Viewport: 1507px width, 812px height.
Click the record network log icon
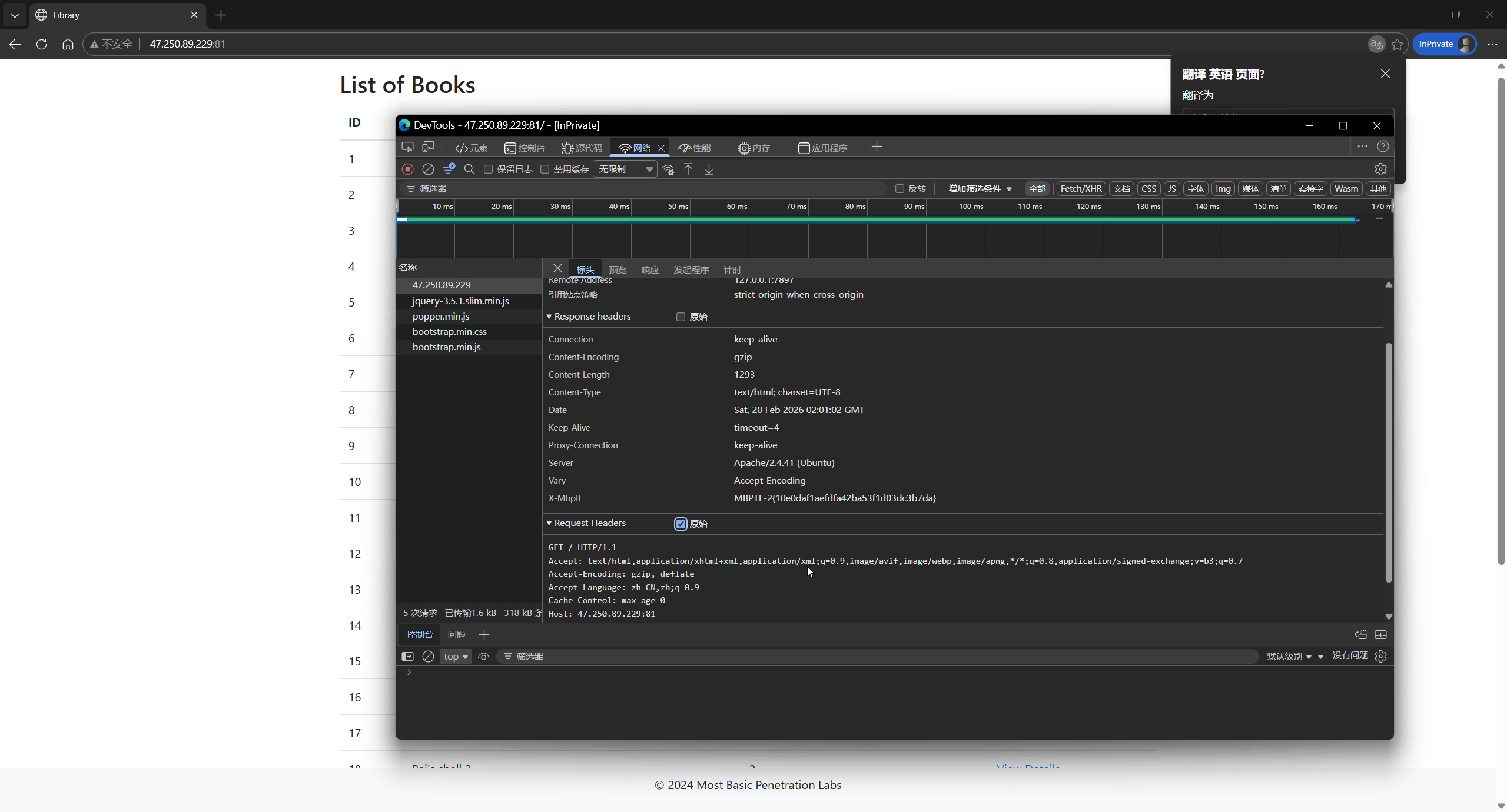[x=407, y=169]
